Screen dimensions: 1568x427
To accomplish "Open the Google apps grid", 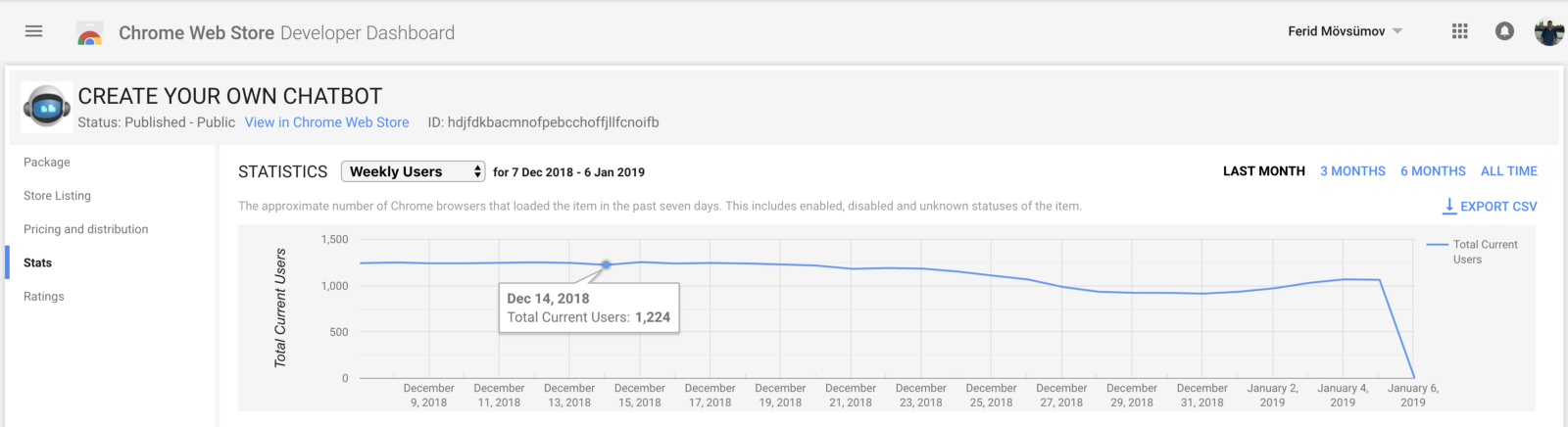I will tap(1459, 31).
